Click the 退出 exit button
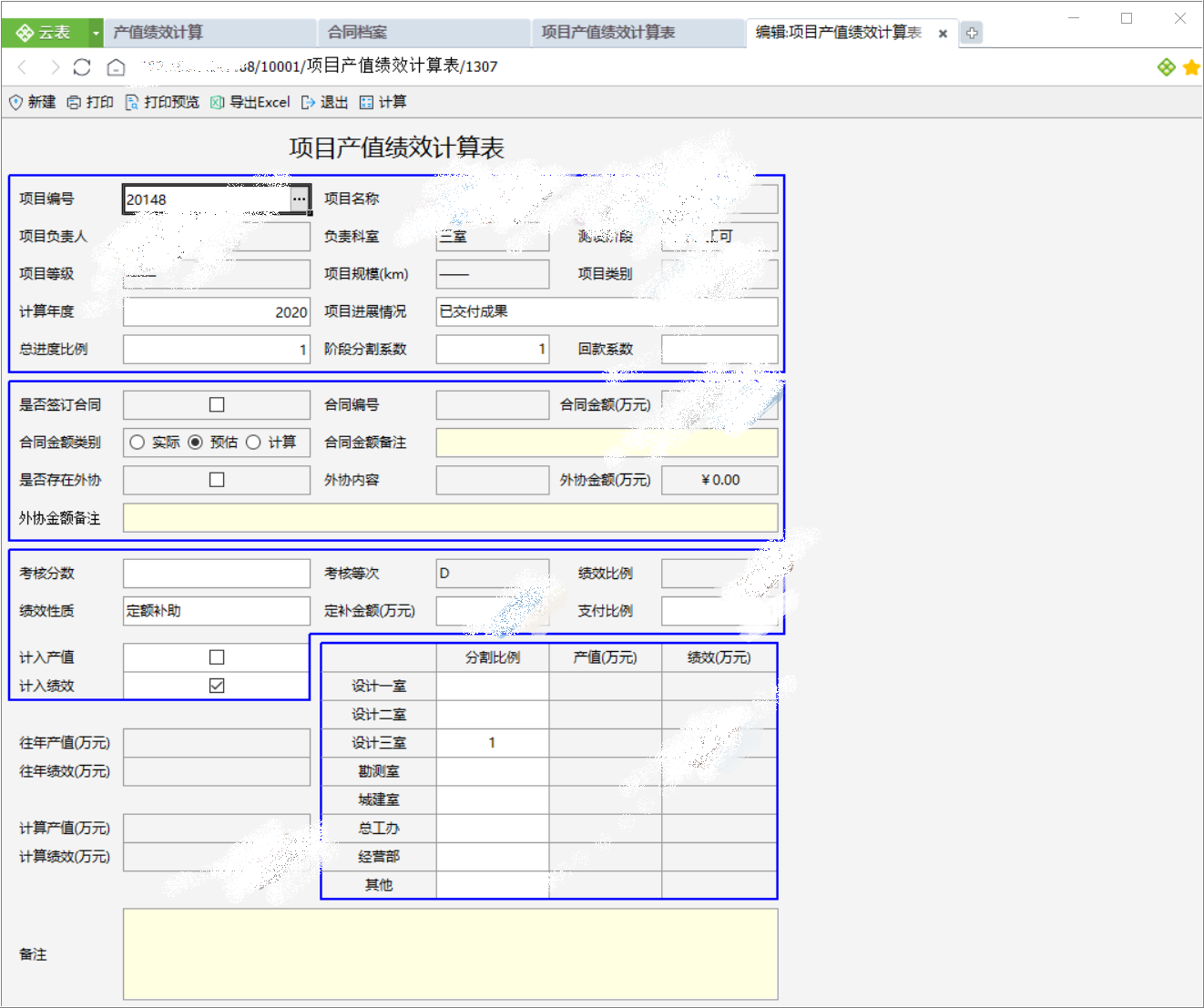The width and height of the screenshot is (1204, 1008). pos(325,102)
